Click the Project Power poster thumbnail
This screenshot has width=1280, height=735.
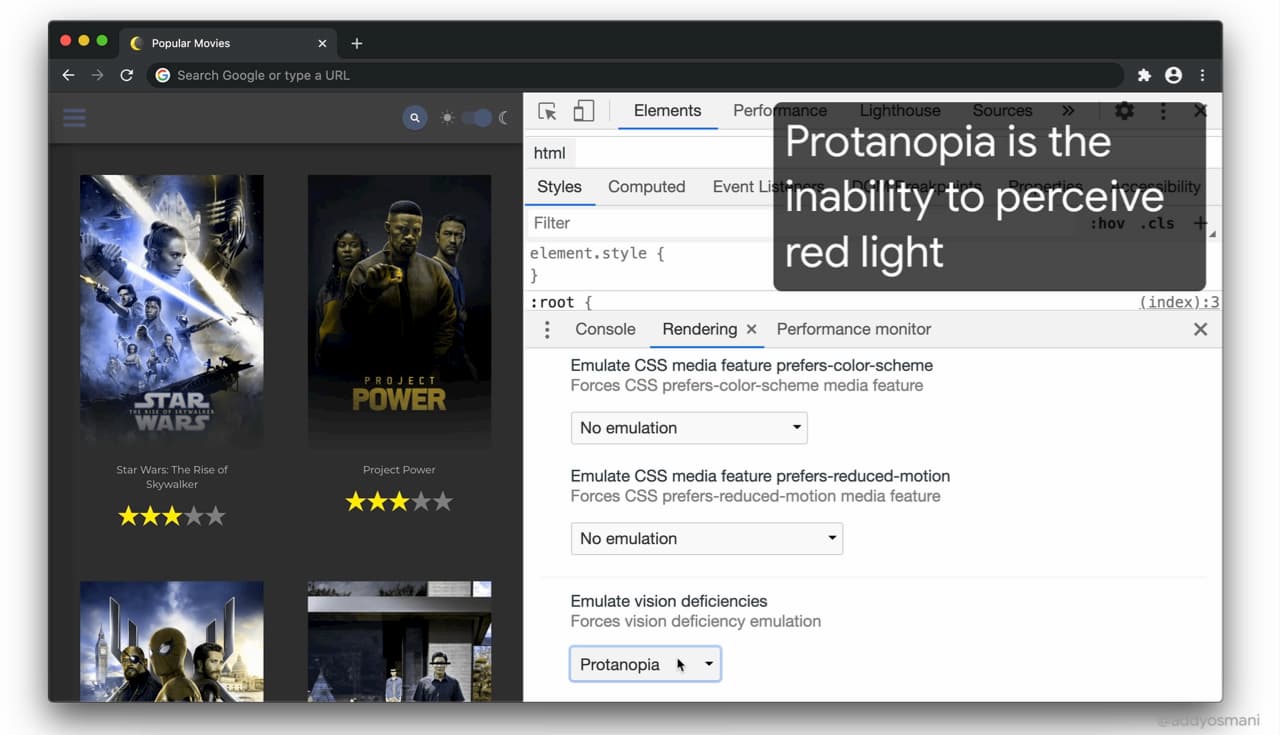[399, 311]
